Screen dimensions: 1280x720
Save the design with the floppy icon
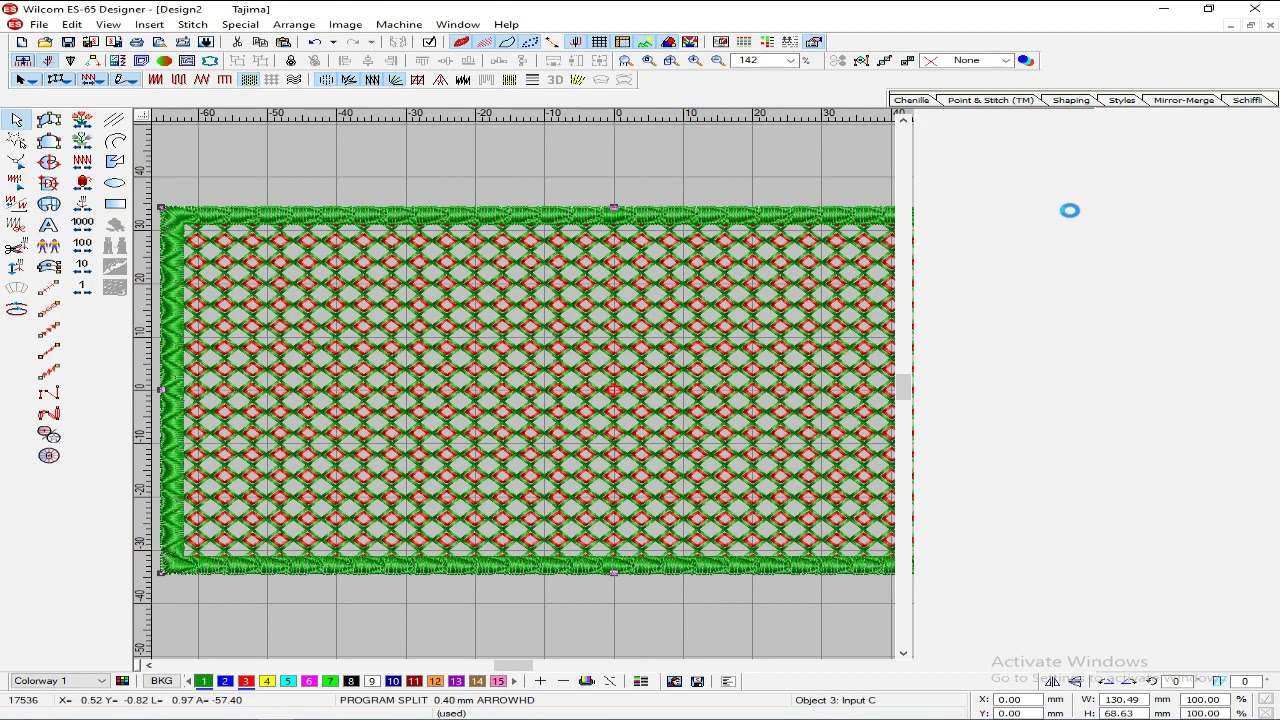click(x=68, y=42)
